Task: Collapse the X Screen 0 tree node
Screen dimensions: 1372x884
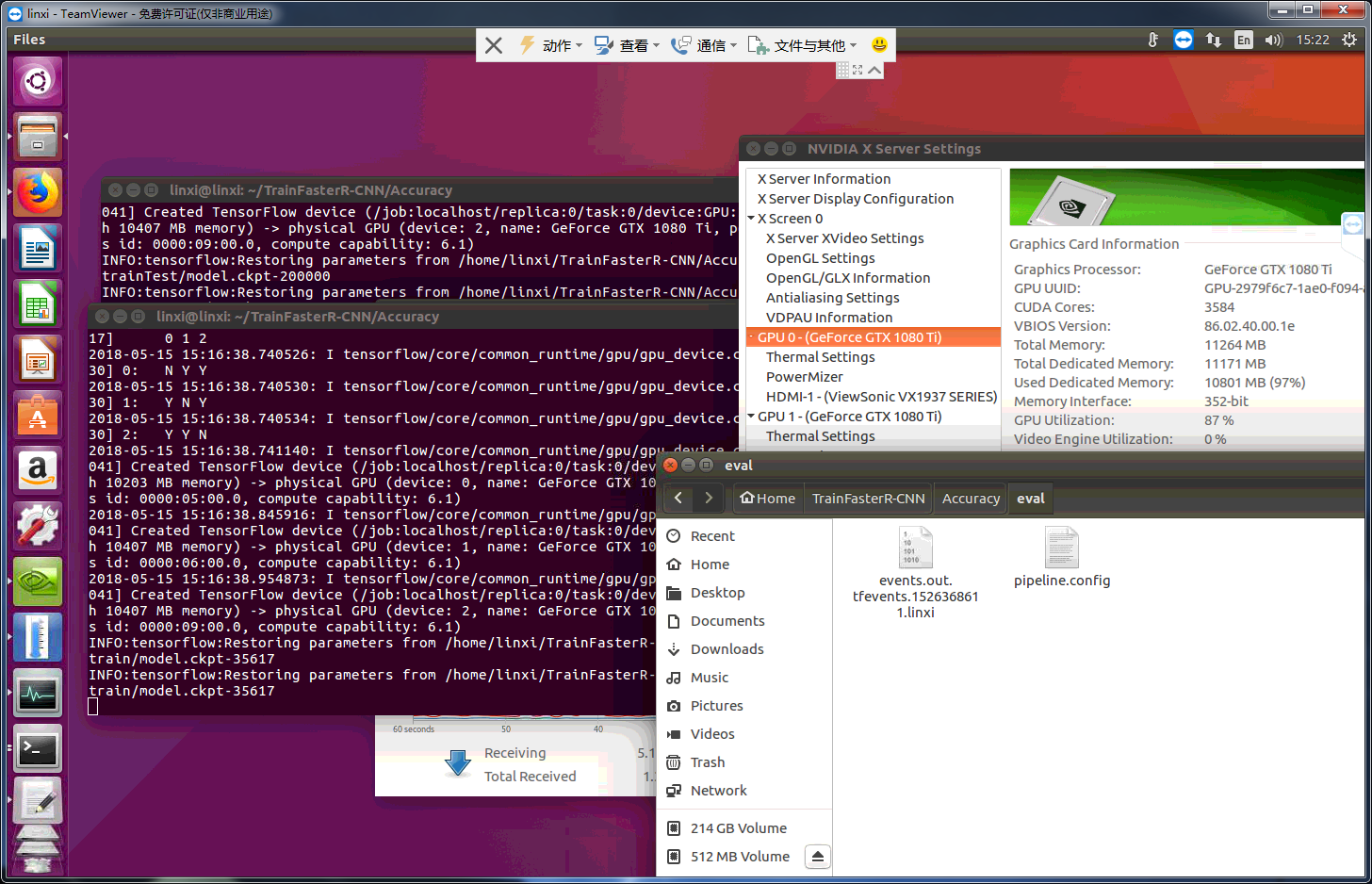Action: point(751,219)
